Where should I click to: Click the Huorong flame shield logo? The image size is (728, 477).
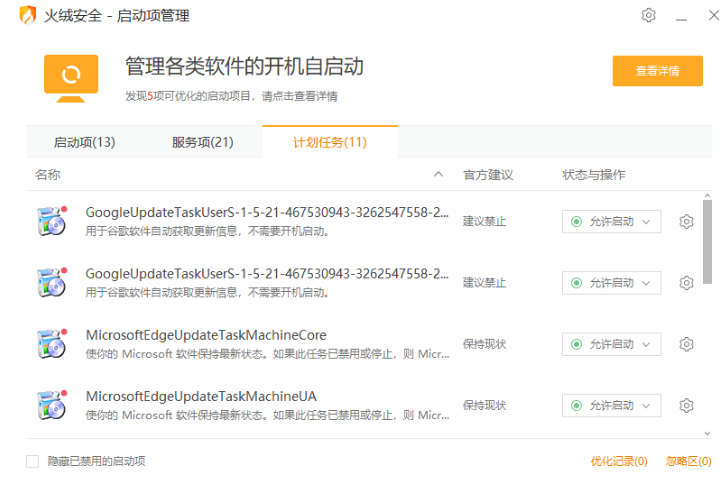[28, 15]
